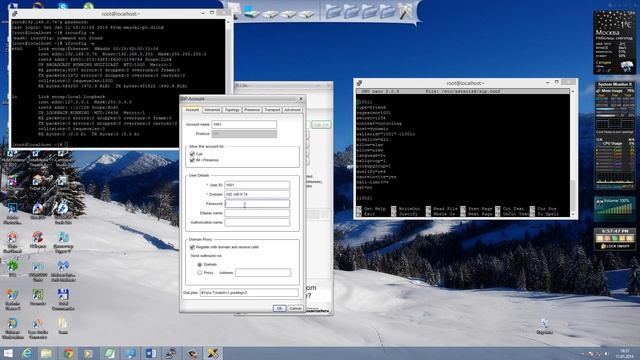This screenshot has height=360, width=640.
Task: Focus the Password field
Action: (x=257, y=204)
